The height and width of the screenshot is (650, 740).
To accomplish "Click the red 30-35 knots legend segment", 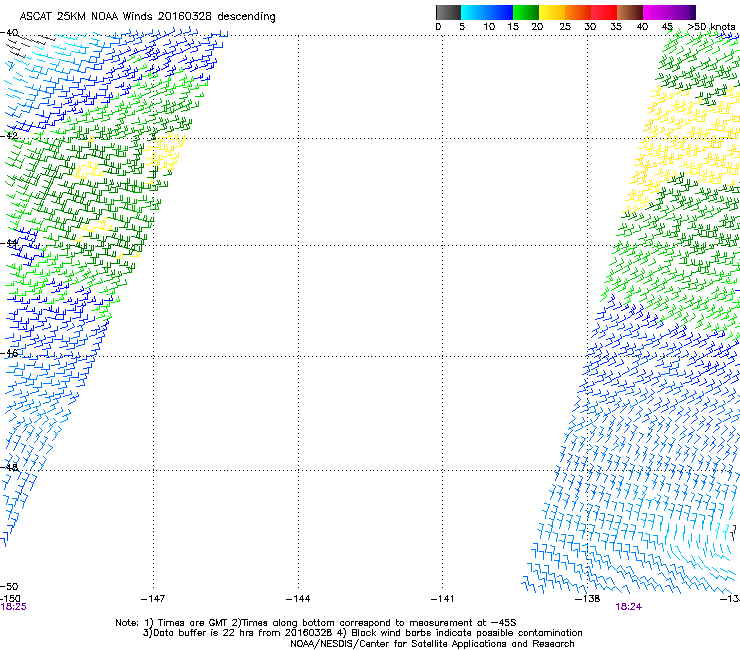I will [604, 12].
